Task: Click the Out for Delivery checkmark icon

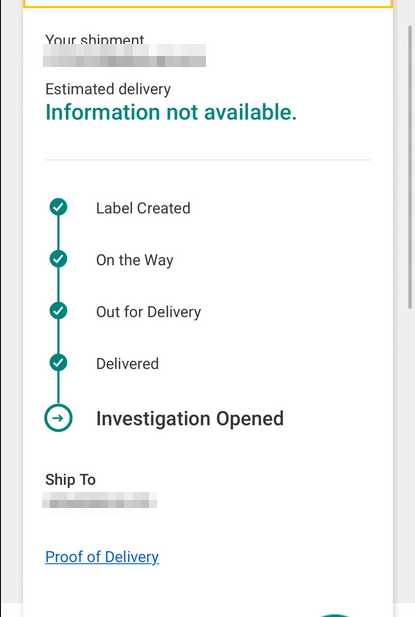Action: [58, 311]
